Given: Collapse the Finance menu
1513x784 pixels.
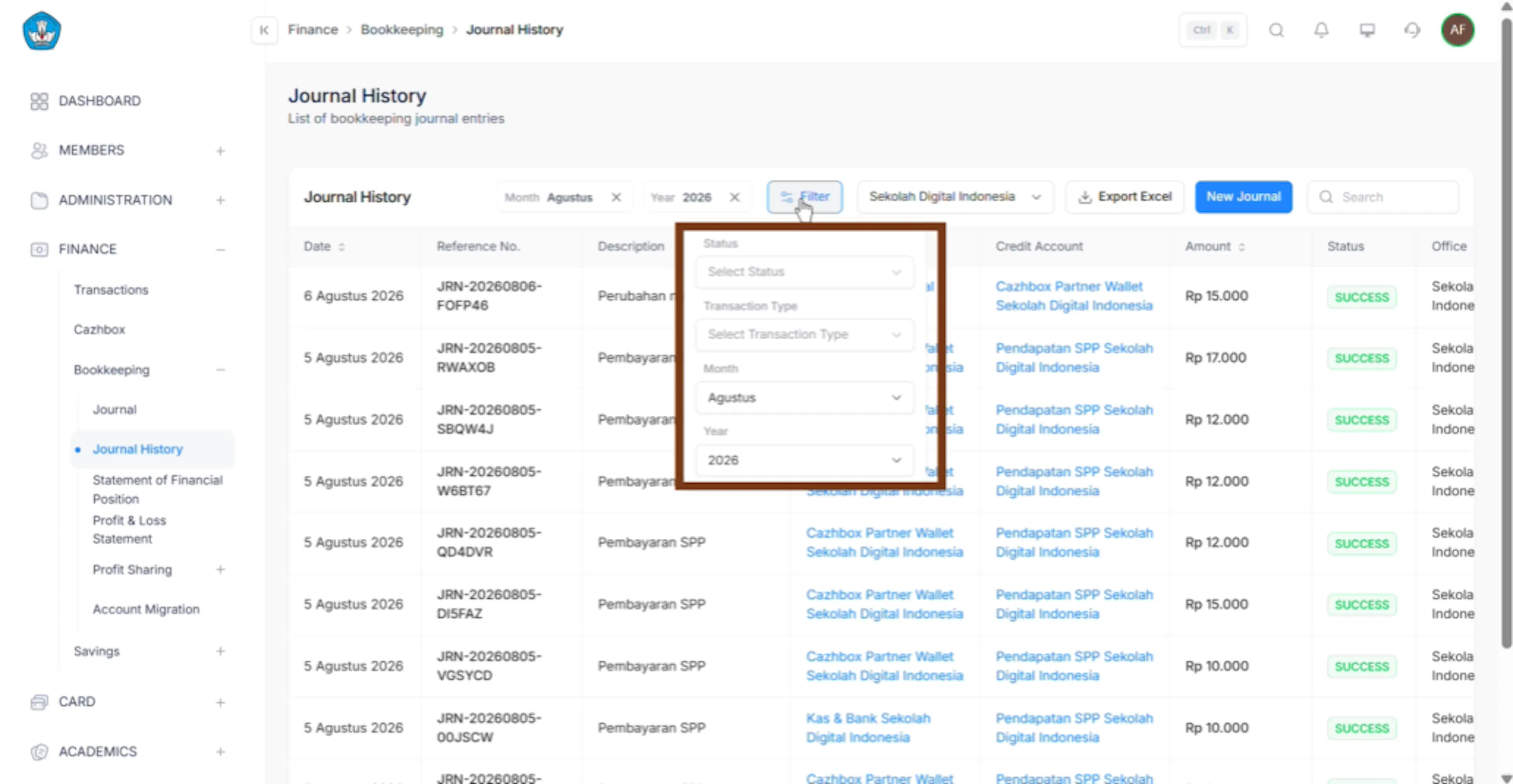Looking at the screenshot, I should point(220,250).
